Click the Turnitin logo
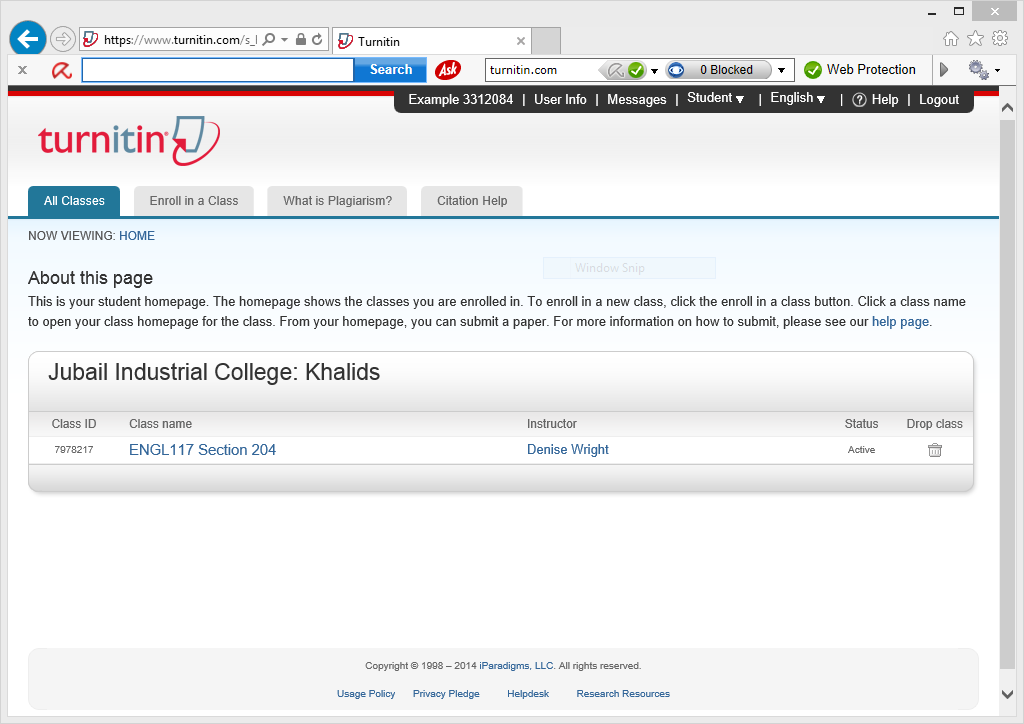The width and height of the screenshot is (1024, 724). click(x=129, y=140)
